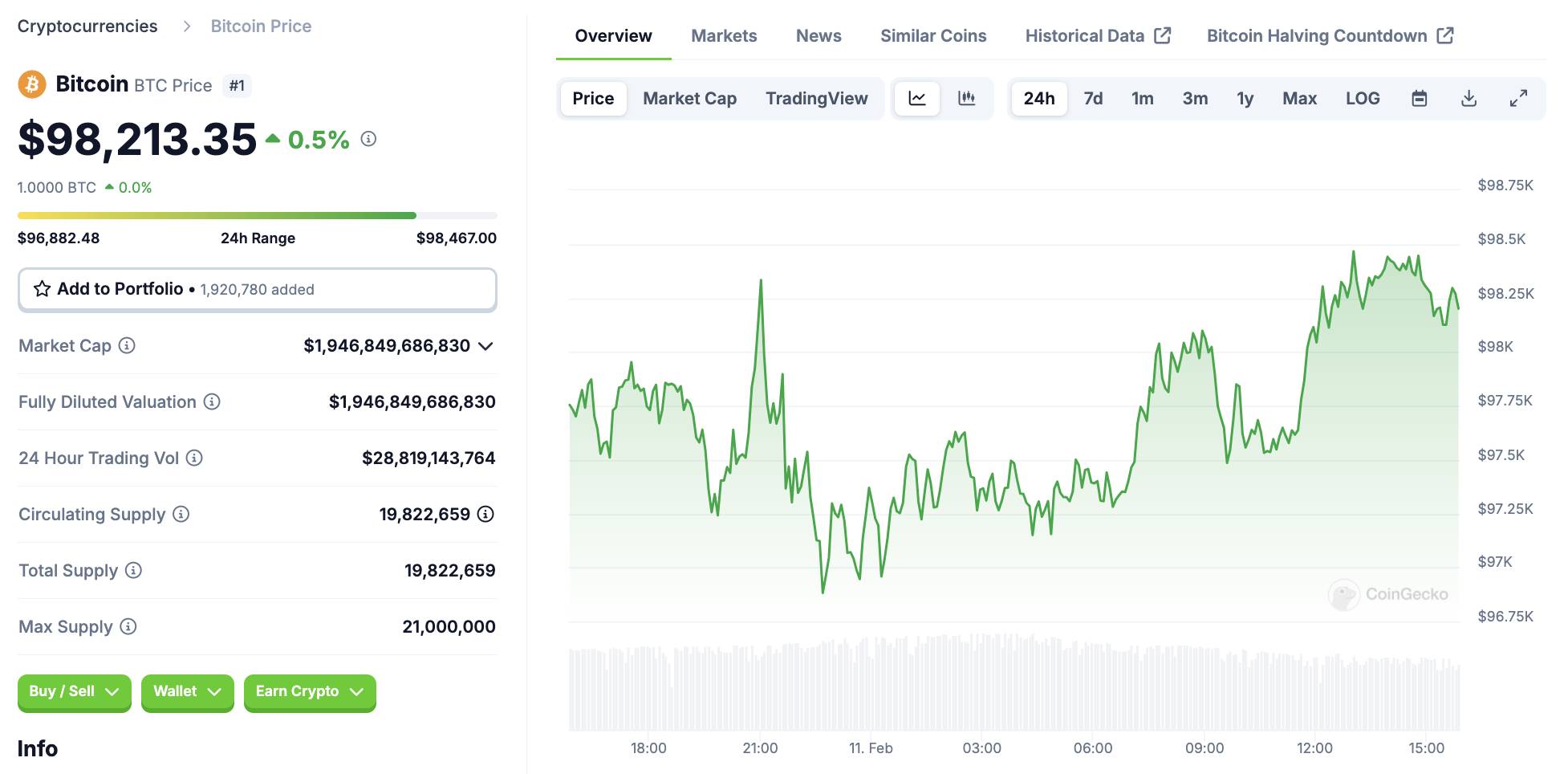Click the 24 Hour Trading Vol info icon
The image size is (1568, 774).
coord(194,458)
